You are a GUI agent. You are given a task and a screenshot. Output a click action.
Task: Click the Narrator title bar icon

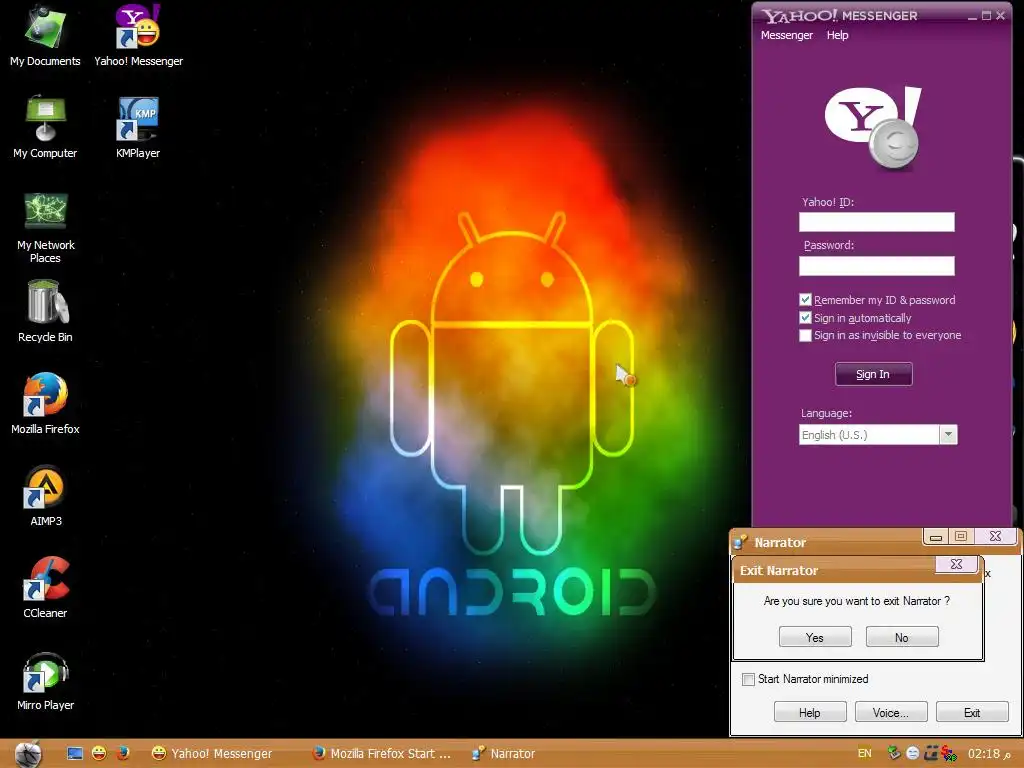(x=741, y=542)
